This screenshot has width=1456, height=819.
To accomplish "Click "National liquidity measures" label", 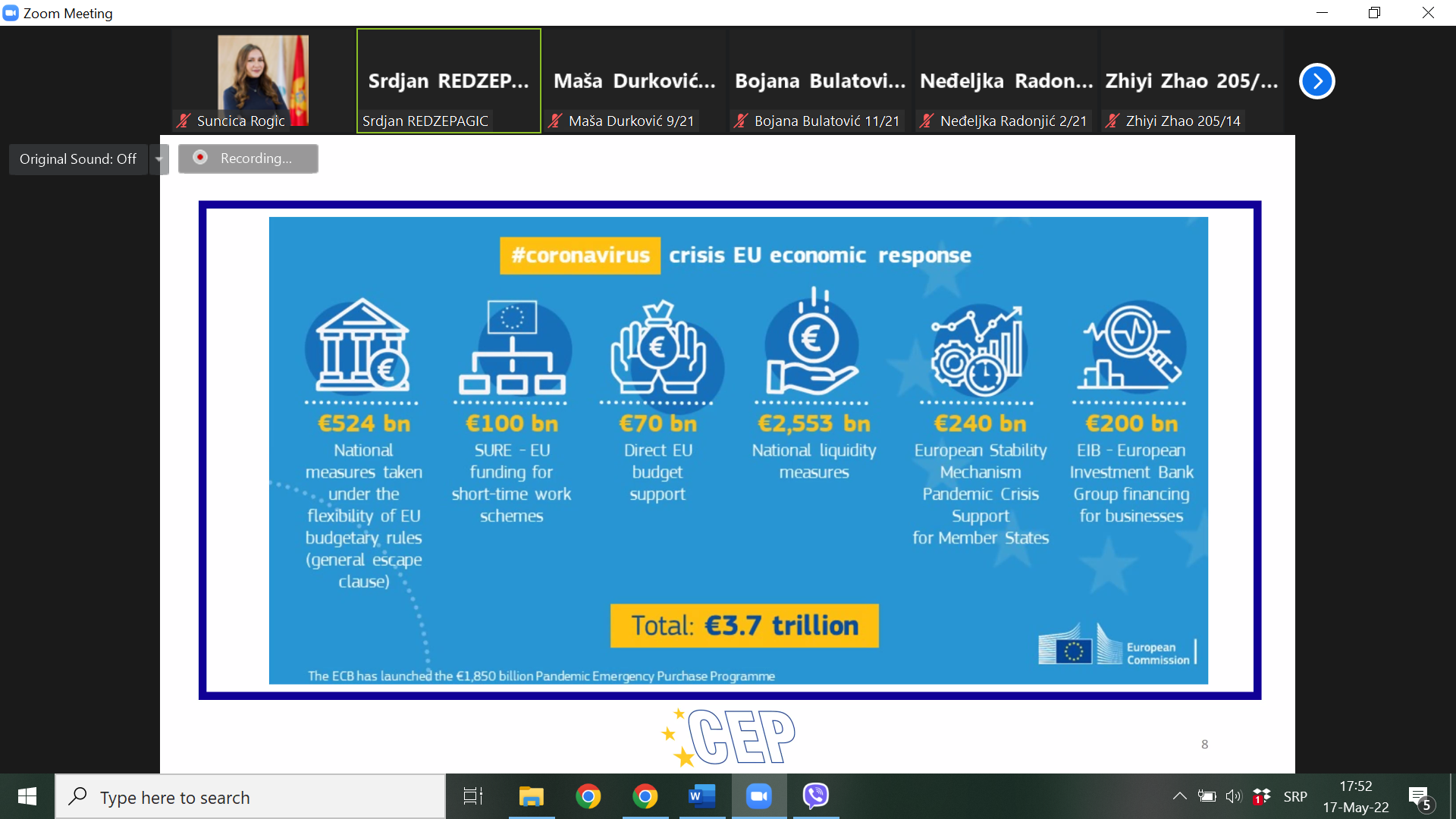I will coord(814,461).
